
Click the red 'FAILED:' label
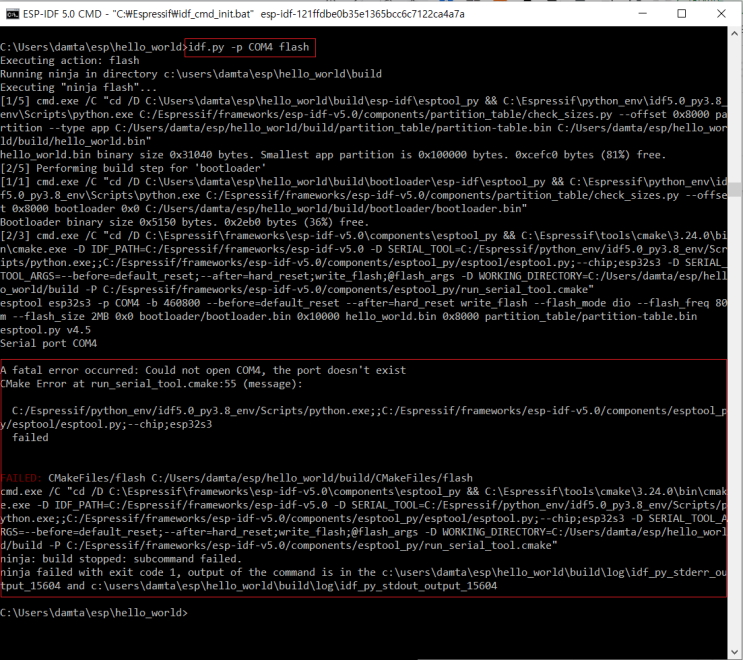pos(21,478)
